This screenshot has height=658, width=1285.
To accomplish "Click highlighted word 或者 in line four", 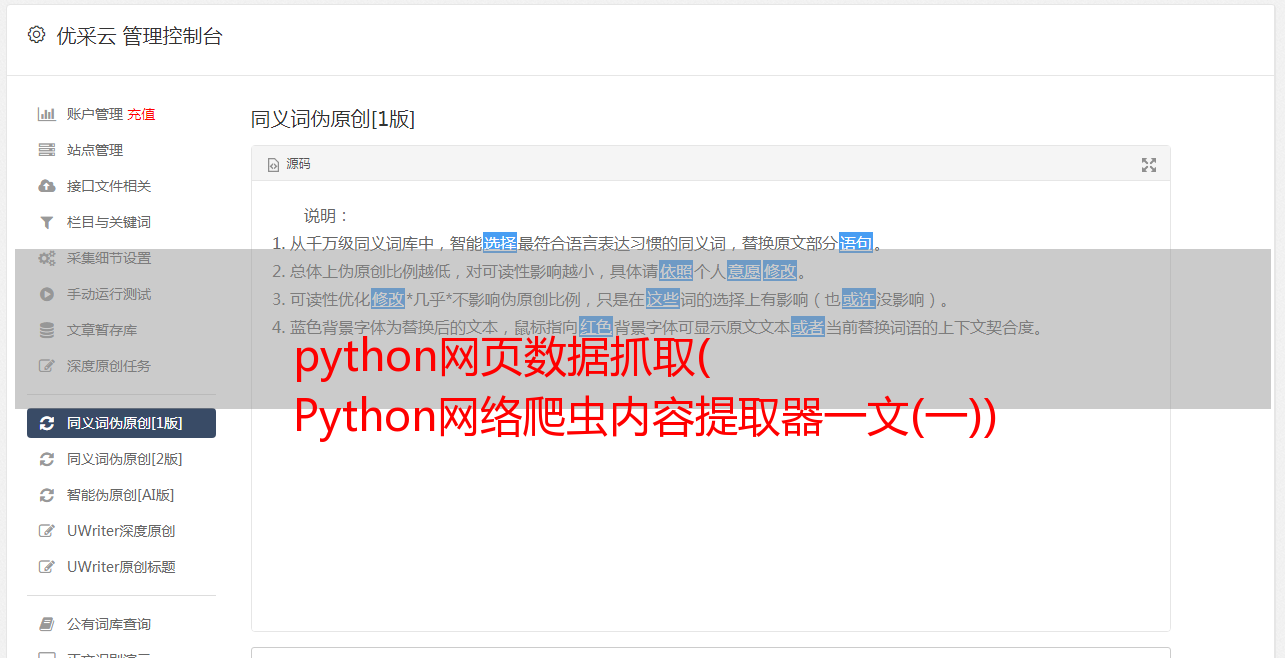I will 808,327.
